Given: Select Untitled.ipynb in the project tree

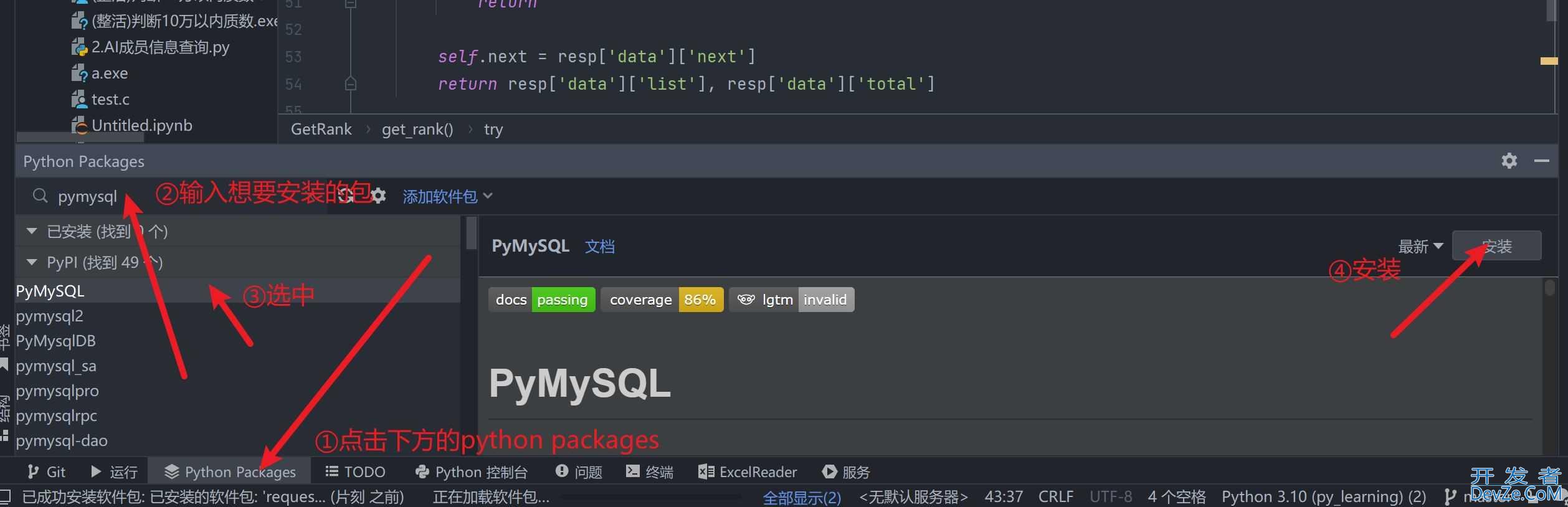Looking at the screenshot, I should pyautogui.click(x=132, y=125).
